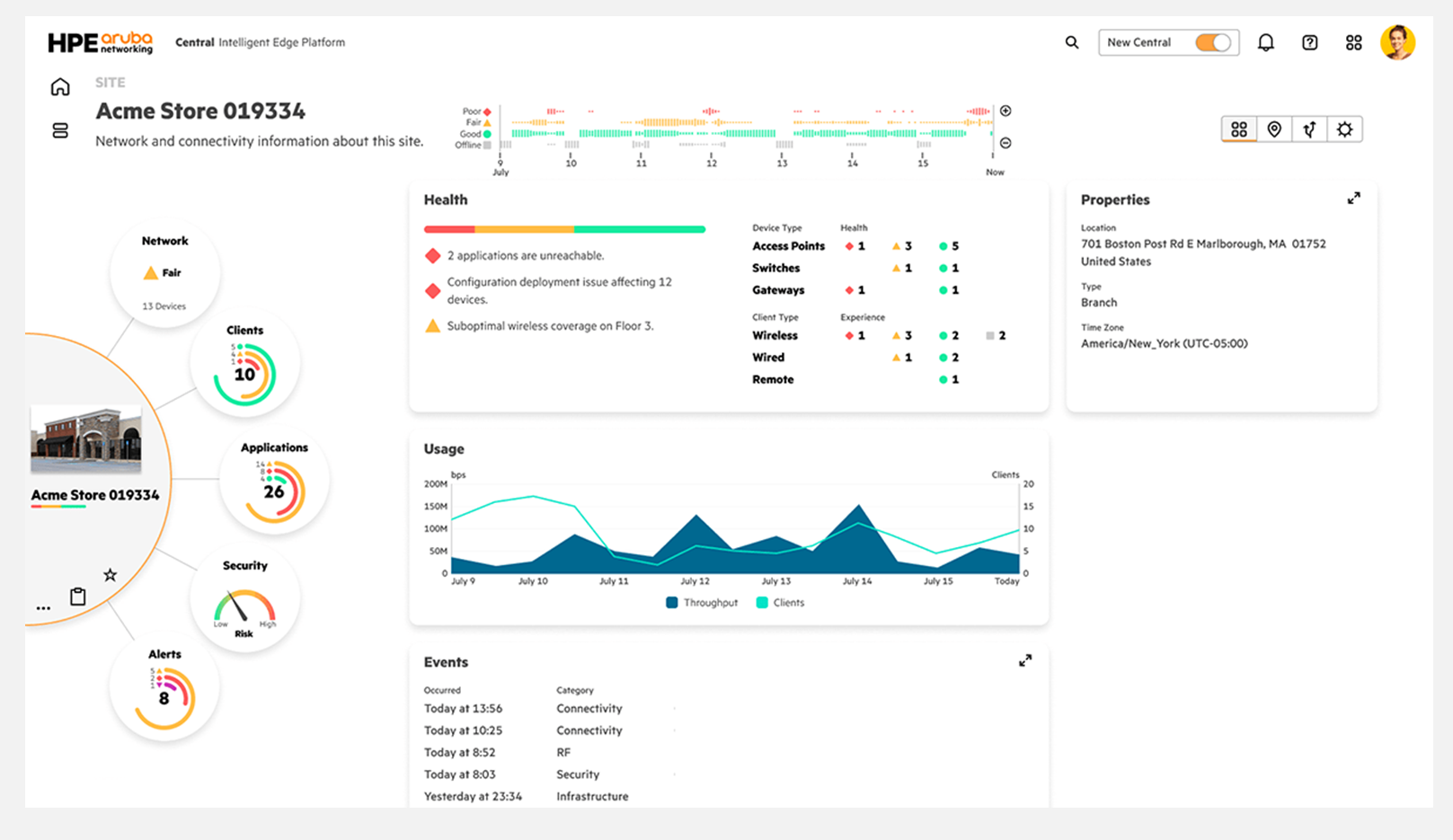Open the Applications bubble showing 26
1453x840 pixels.
[x=274, y=481]
